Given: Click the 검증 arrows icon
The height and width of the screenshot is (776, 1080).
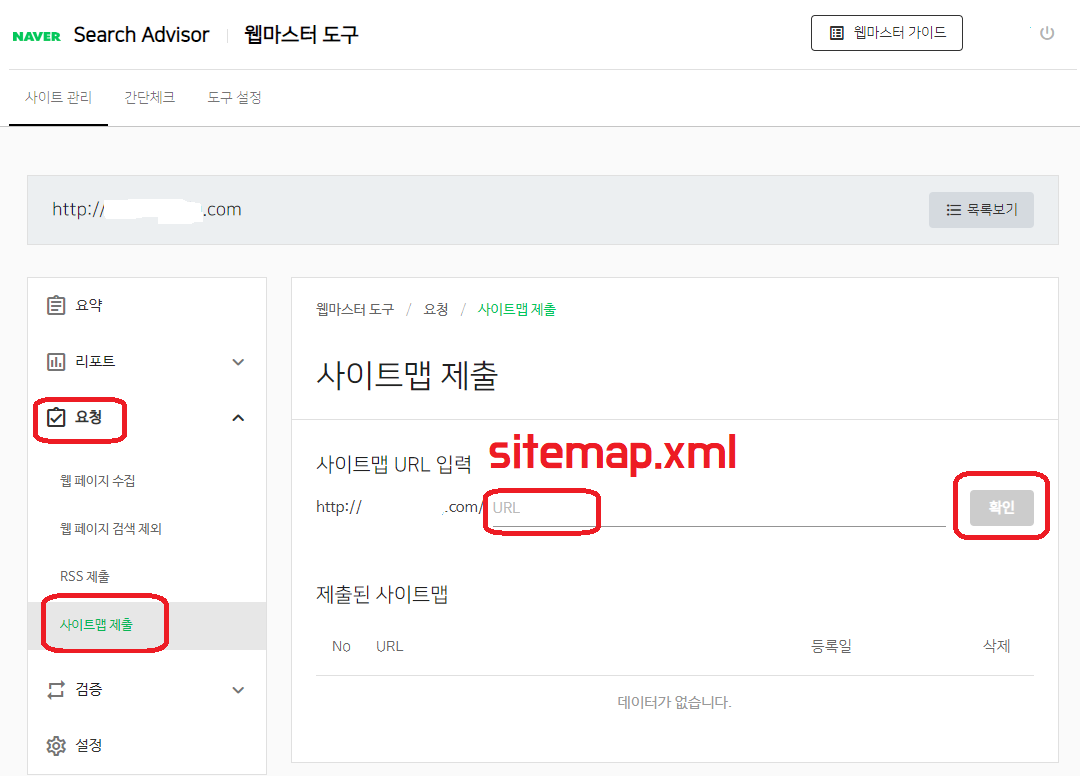Looking at the screenshot, I should click(56, 689).
